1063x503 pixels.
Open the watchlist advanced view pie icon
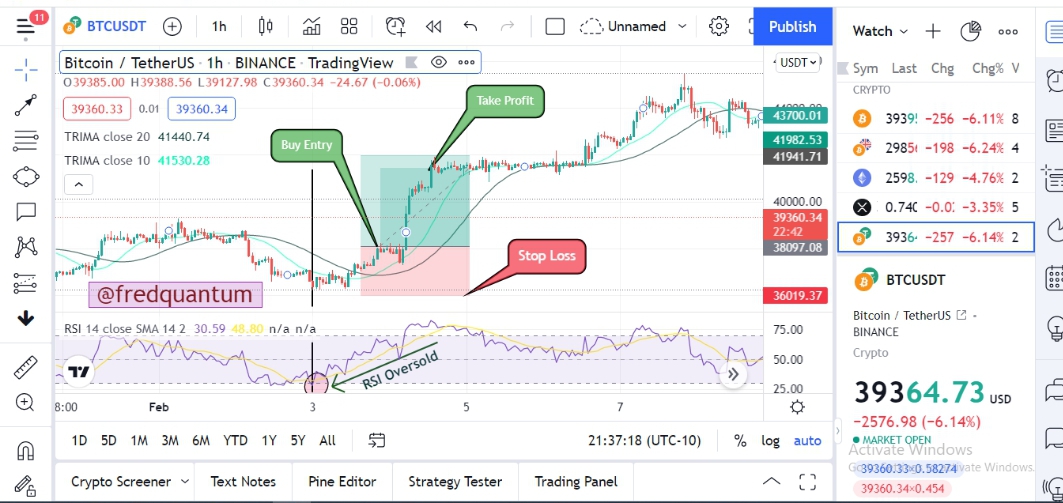[971, 31]
